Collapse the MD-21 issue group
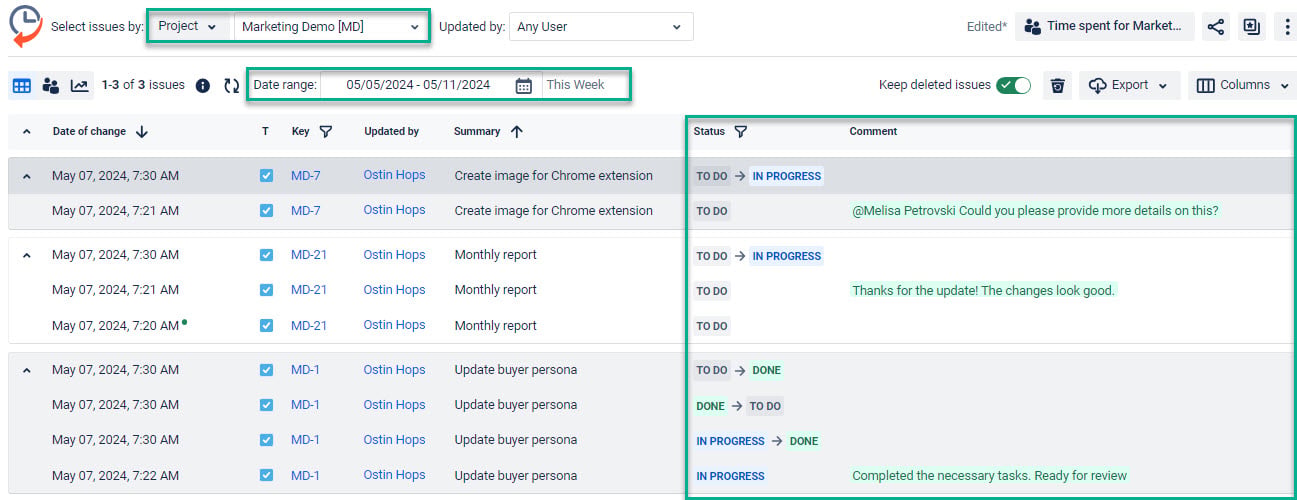1297x500 pixels. click(x=27, y=256)
